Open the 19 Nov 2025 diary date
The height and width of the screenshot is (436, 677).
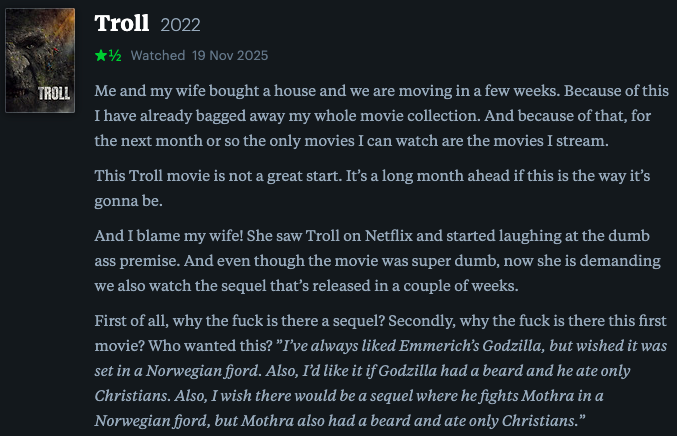(231, 55)
